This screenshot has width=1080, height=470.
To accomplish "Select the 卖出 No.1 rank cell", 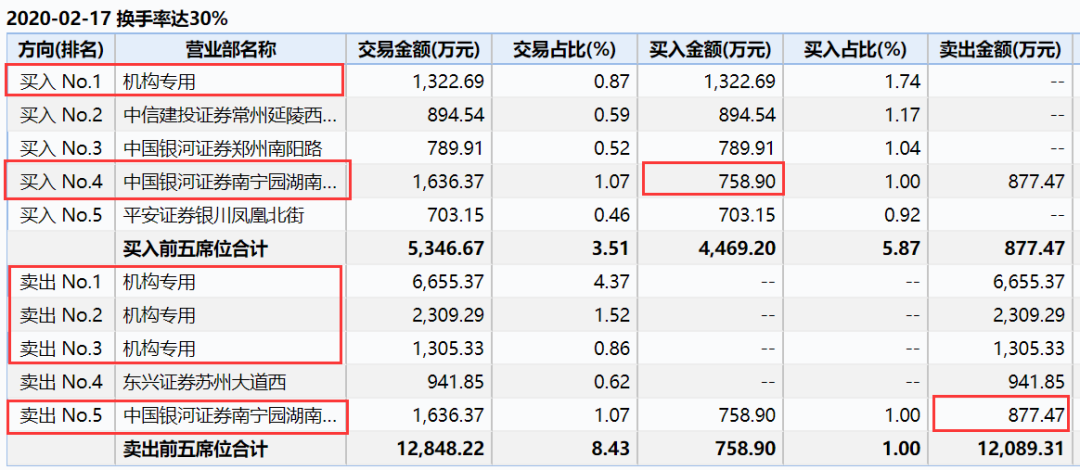I will [x=61, y=282].
